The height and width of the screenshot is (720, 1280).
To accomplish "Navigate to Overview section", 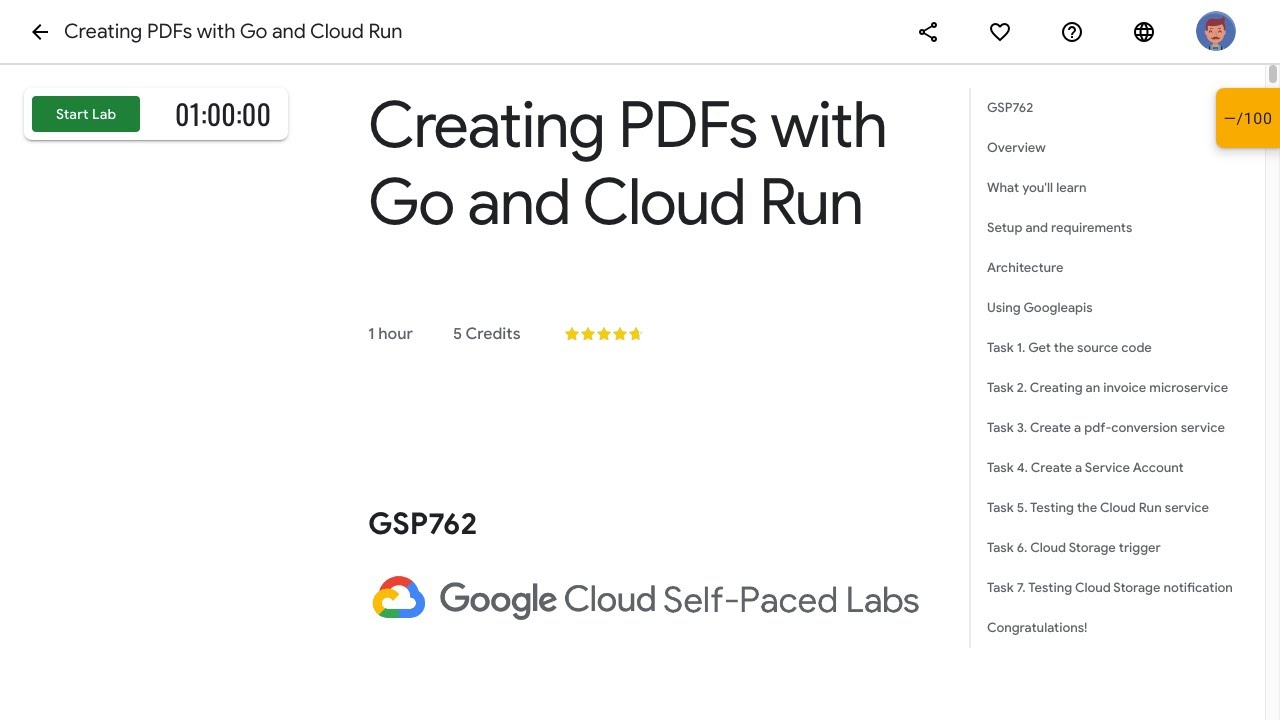I will point(1016,147).
